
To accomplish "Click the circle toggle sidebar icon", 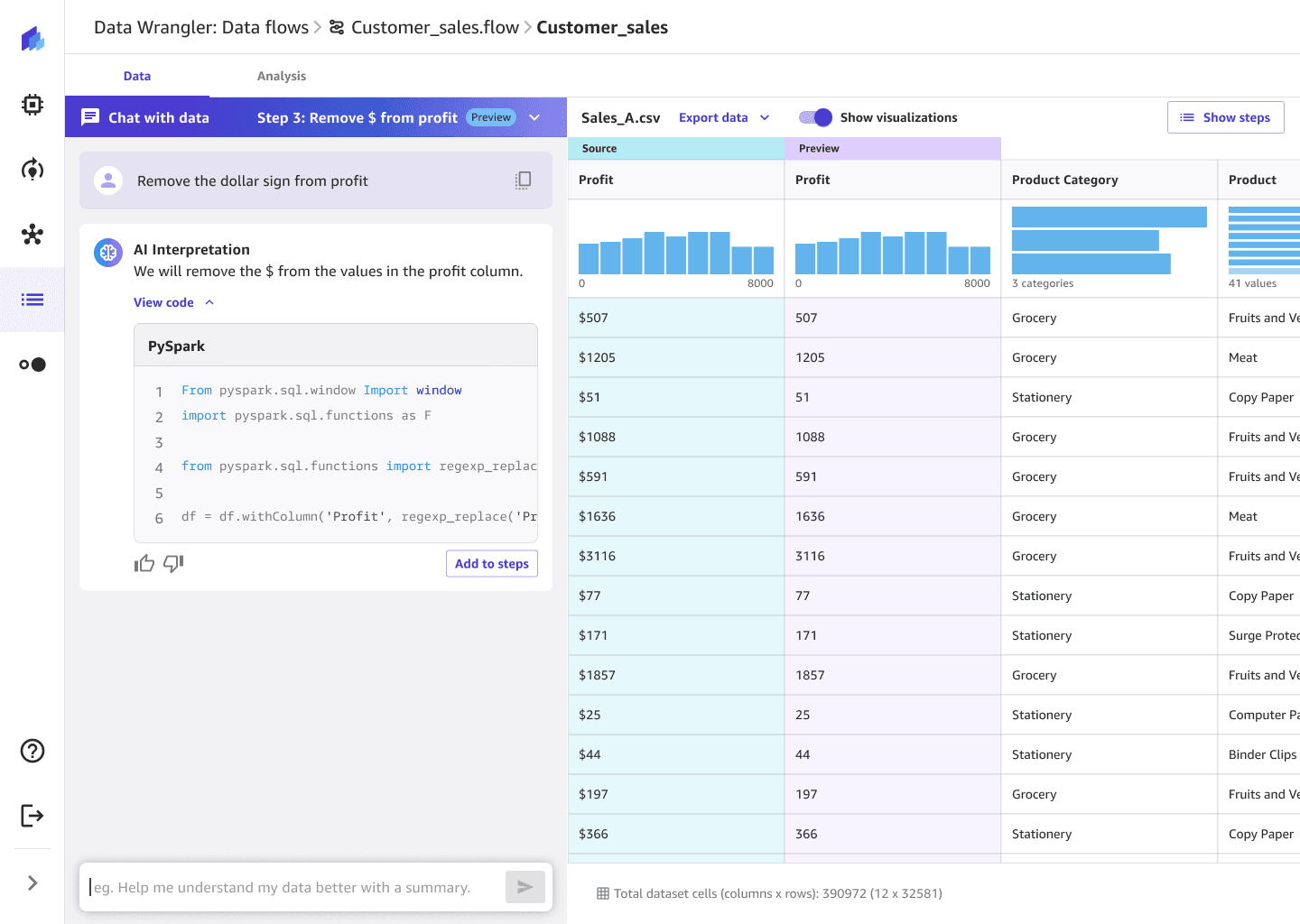I will click(32, 365).
